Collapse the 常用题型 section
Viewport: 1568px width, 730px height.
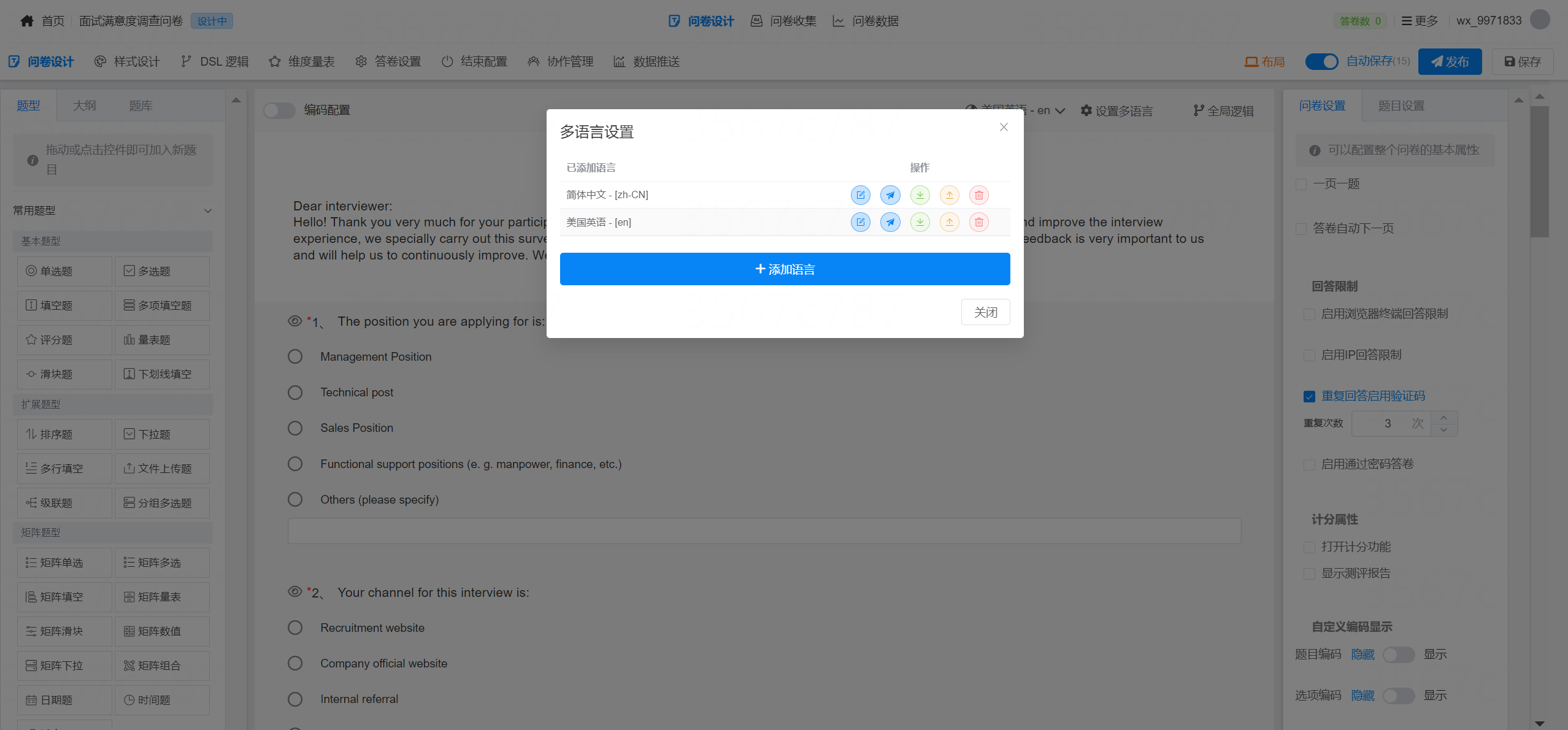[207, 210]
